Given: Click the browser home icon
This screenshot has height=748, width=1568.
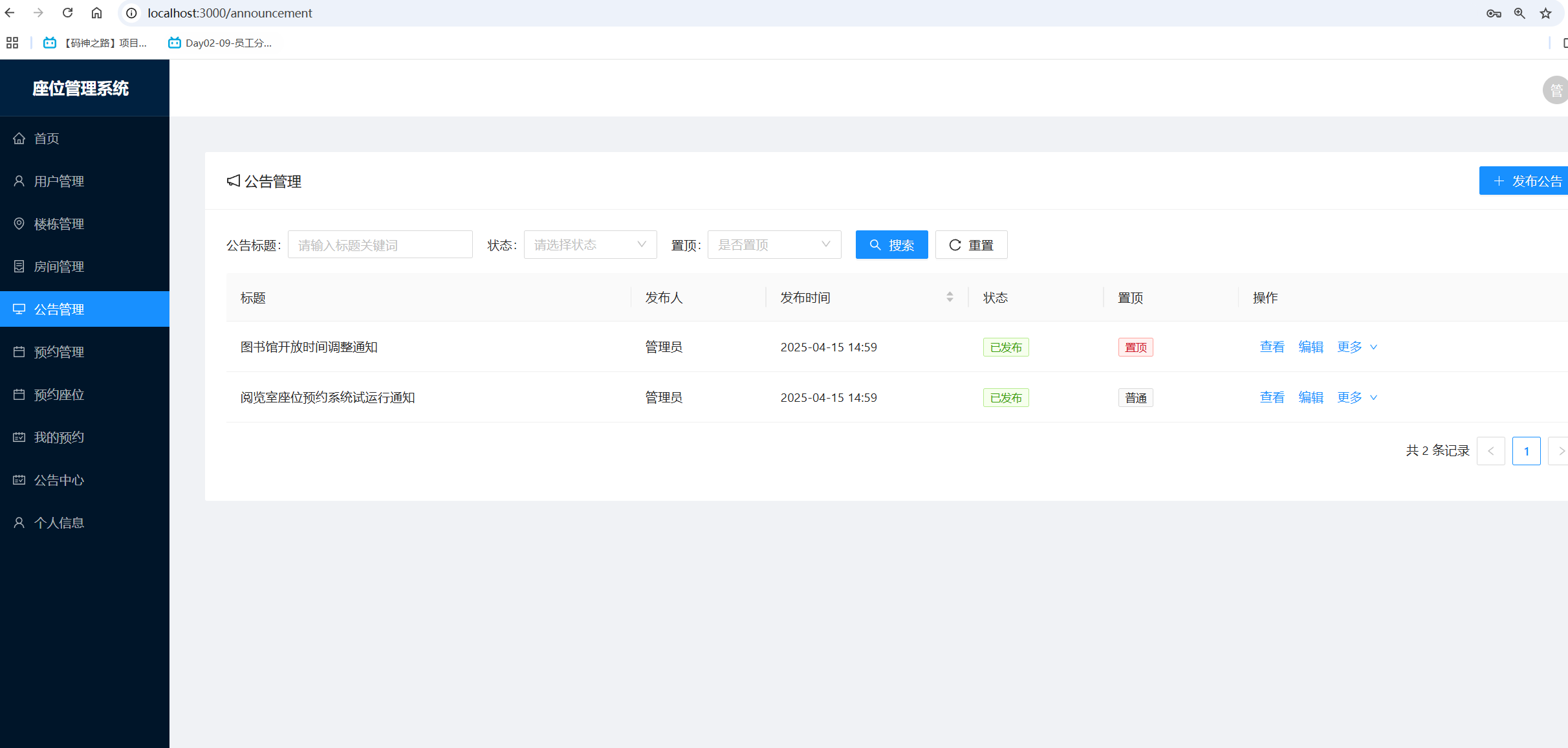Looking at the screenshot, I should tap(96, 13).
